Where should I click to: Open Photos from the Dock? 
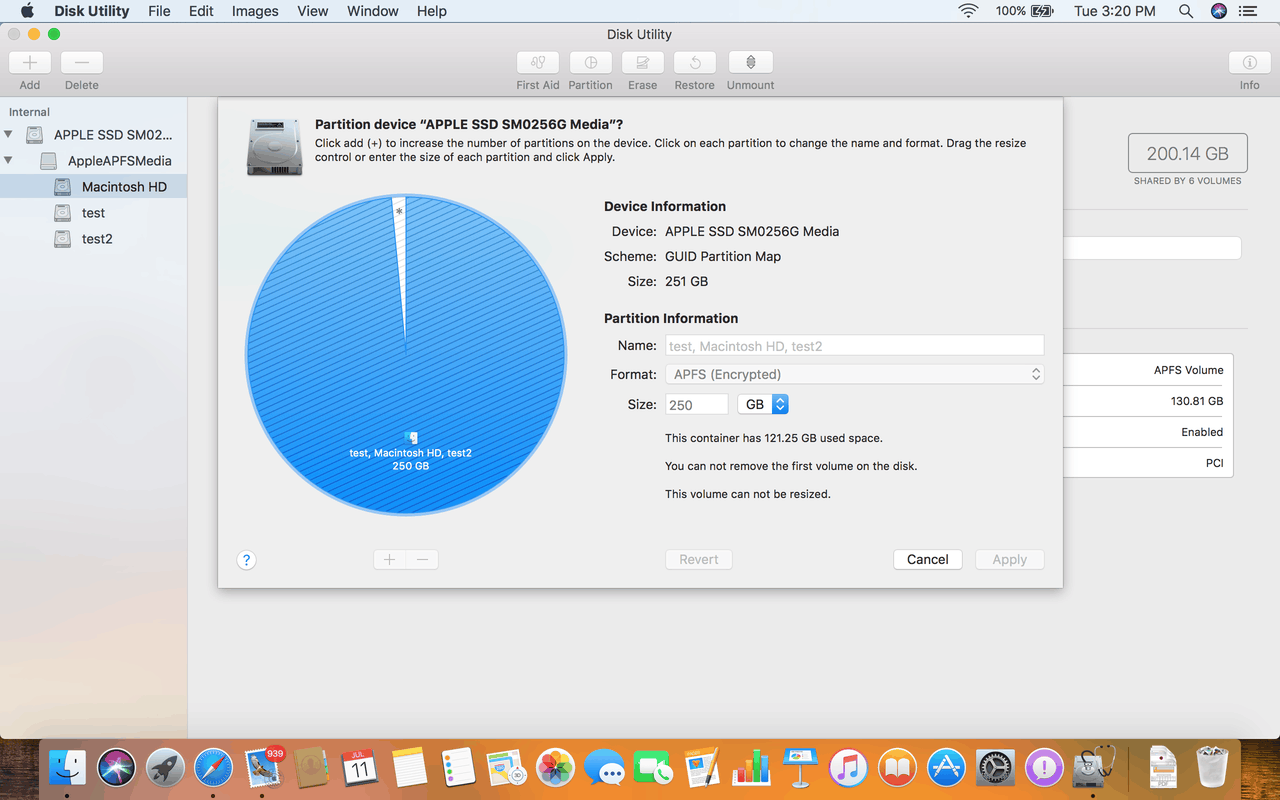click(556, 768)
